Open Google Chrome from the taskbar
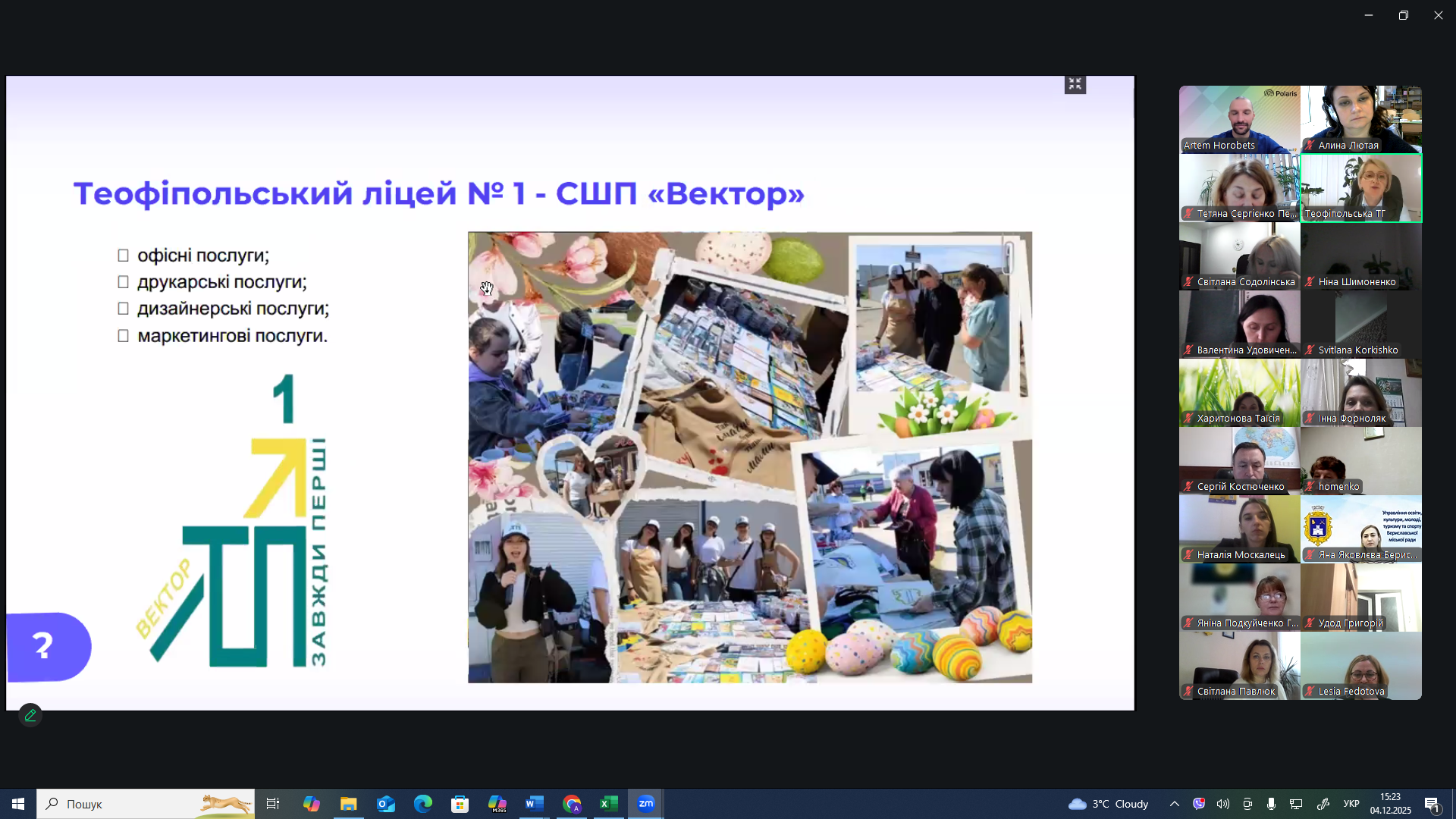 pos(572,804)
